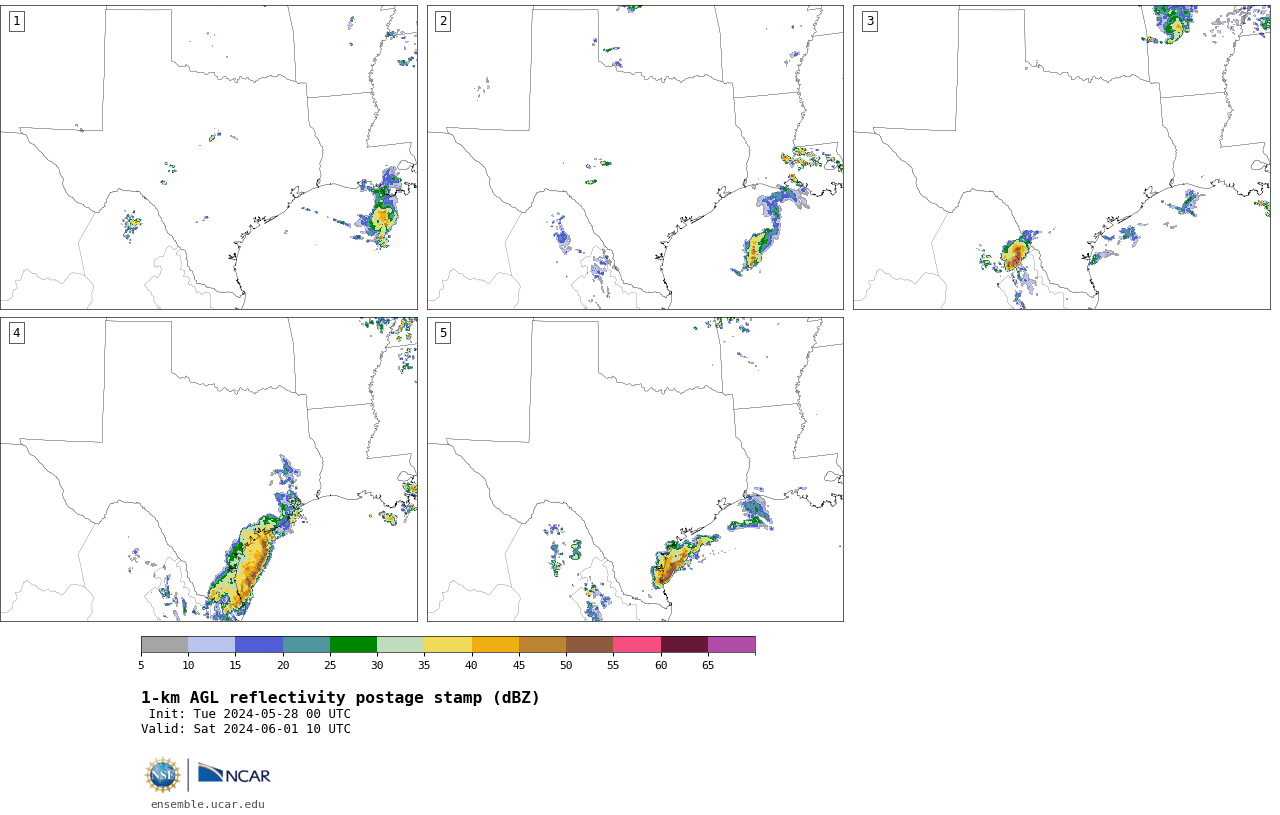Click the colorbar tick label 20
1280x815 pixels.
pos(283,665)
